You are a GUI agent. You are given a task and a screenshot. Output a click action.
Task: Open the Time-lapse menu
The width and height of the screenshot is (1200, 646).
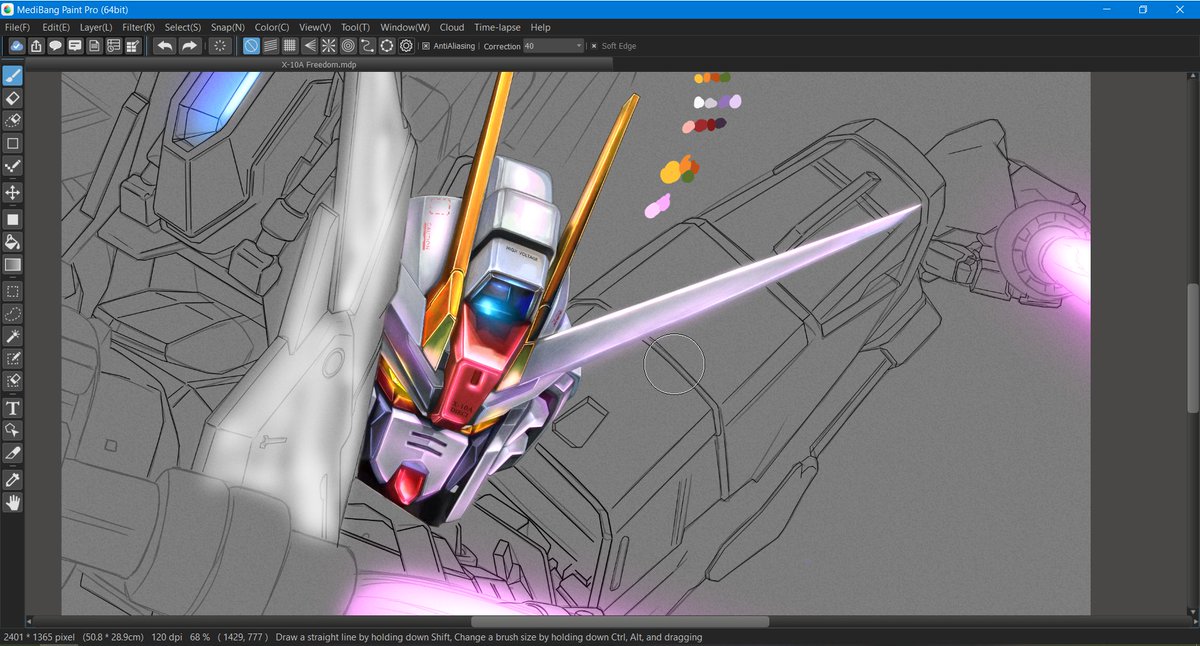[x=498, y=27]
